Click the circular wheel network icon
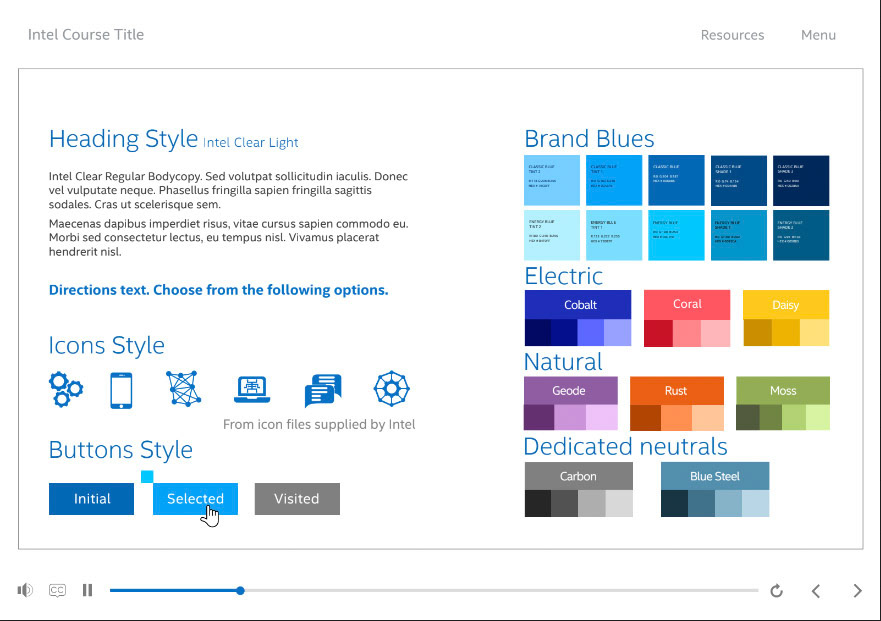Viewport: 881px width, 621px height. click(392, 388)
